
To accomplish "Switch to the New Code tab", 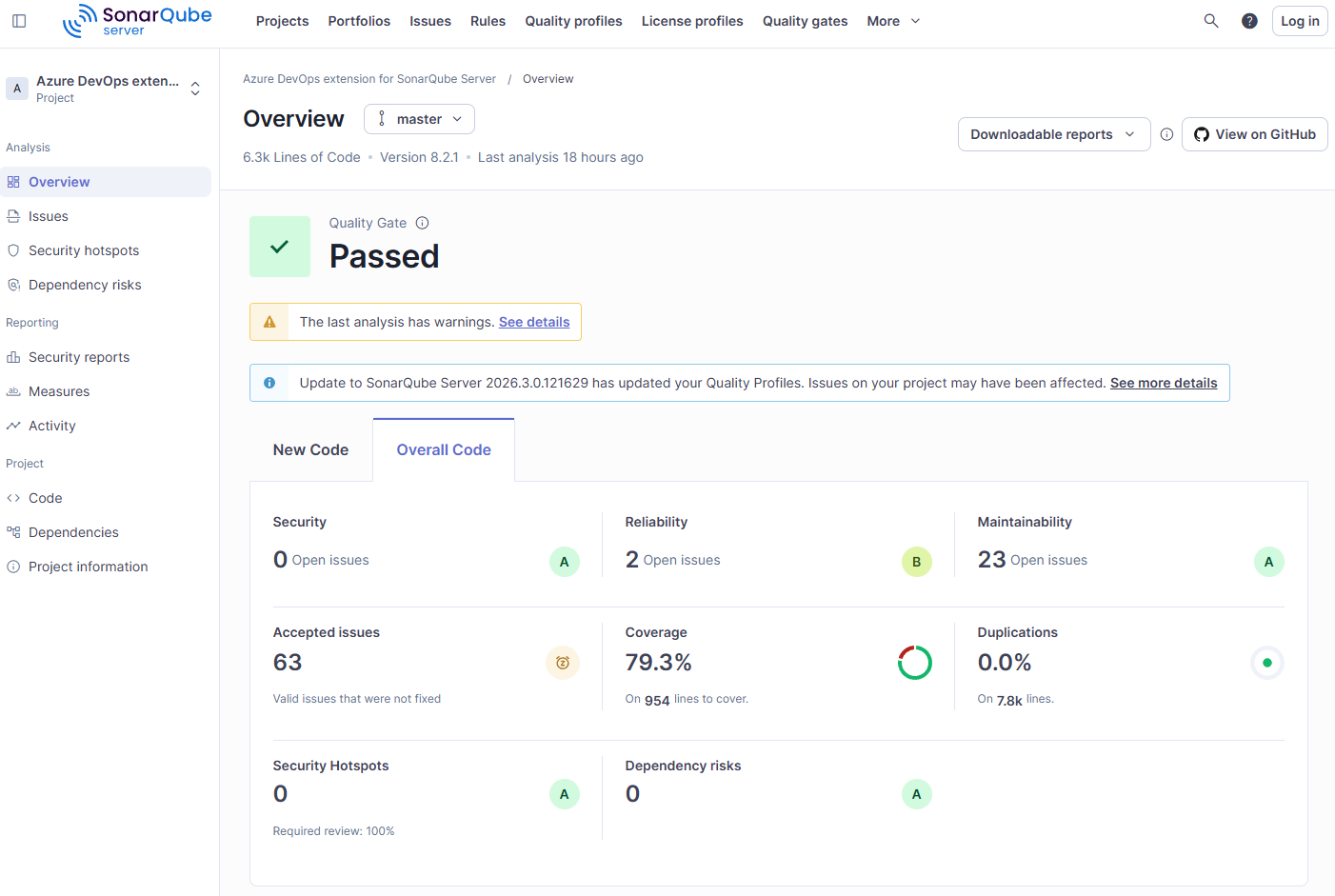I will [x=310, y=449].
